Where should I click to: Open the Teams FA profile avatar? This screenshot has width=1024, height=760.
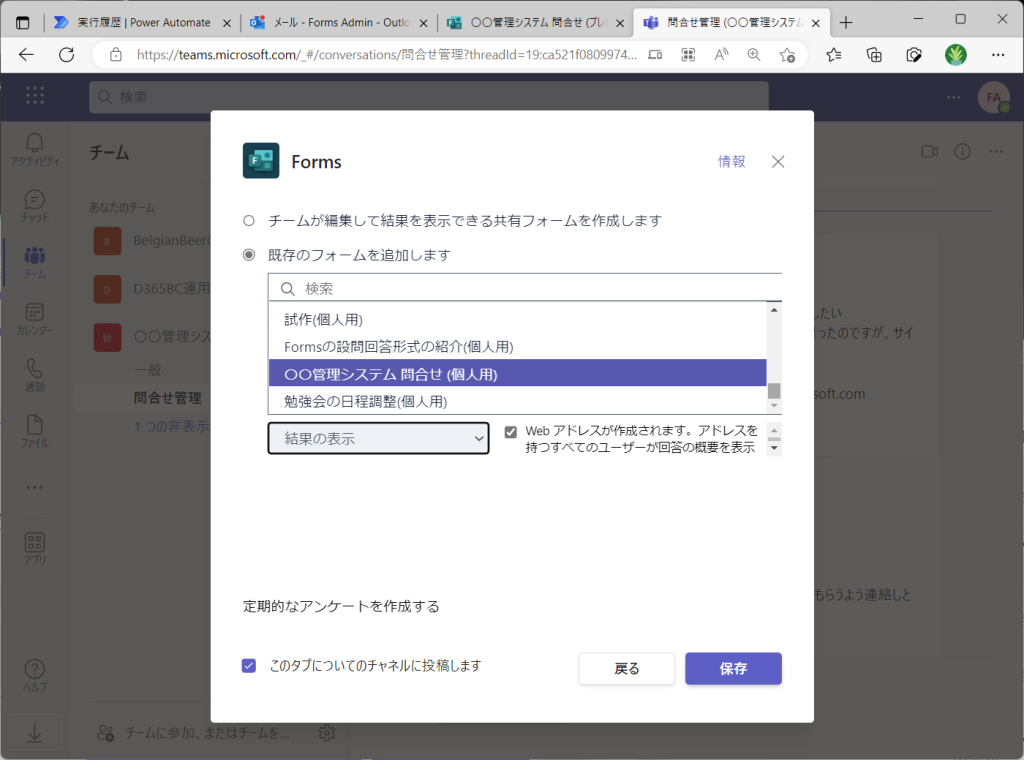pyautogui.click(x=994, y=97)
